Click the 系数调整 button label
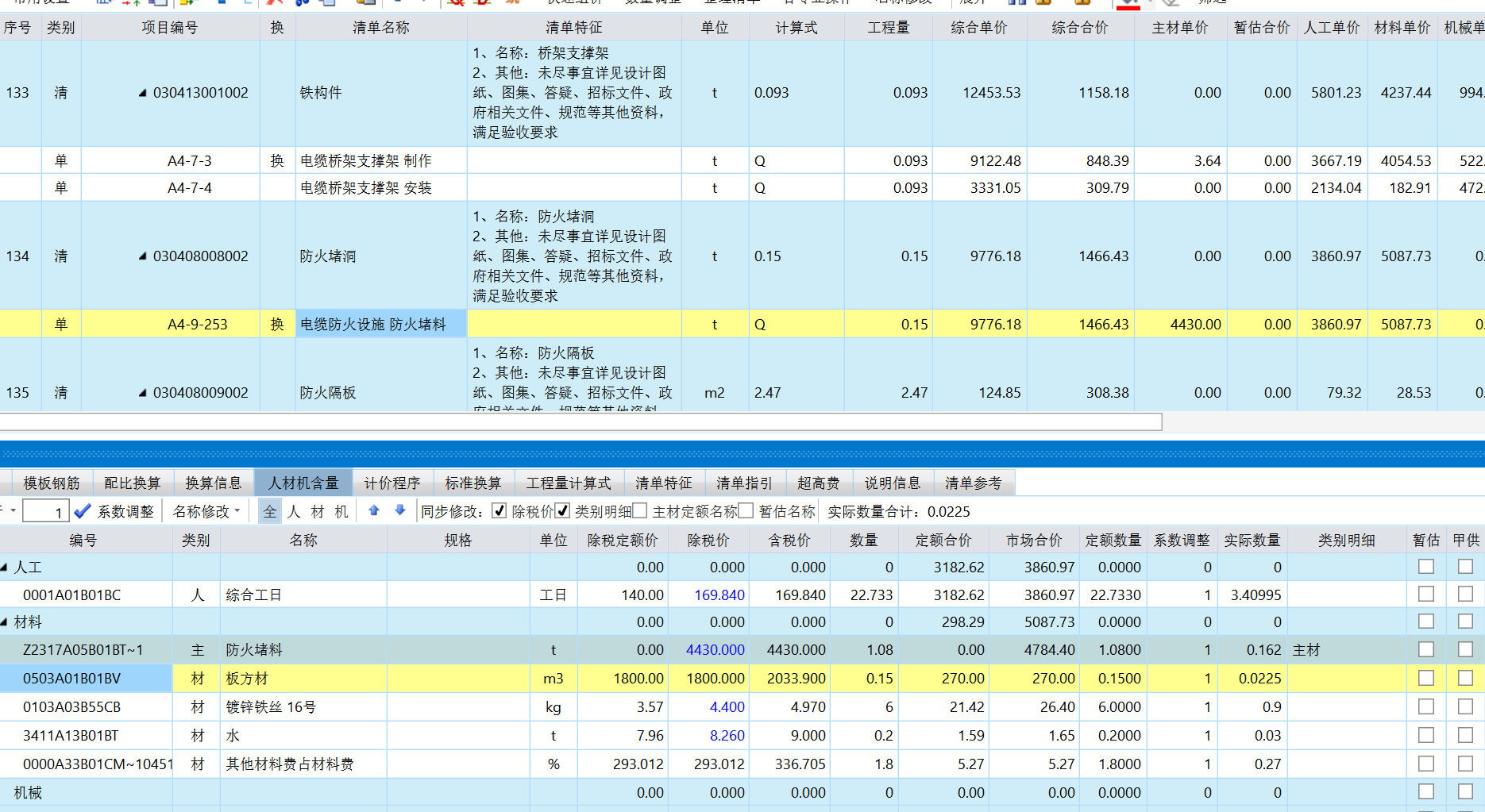This screenshot has width=1485, height=812. pyautogui.click(x=125, y=511)
